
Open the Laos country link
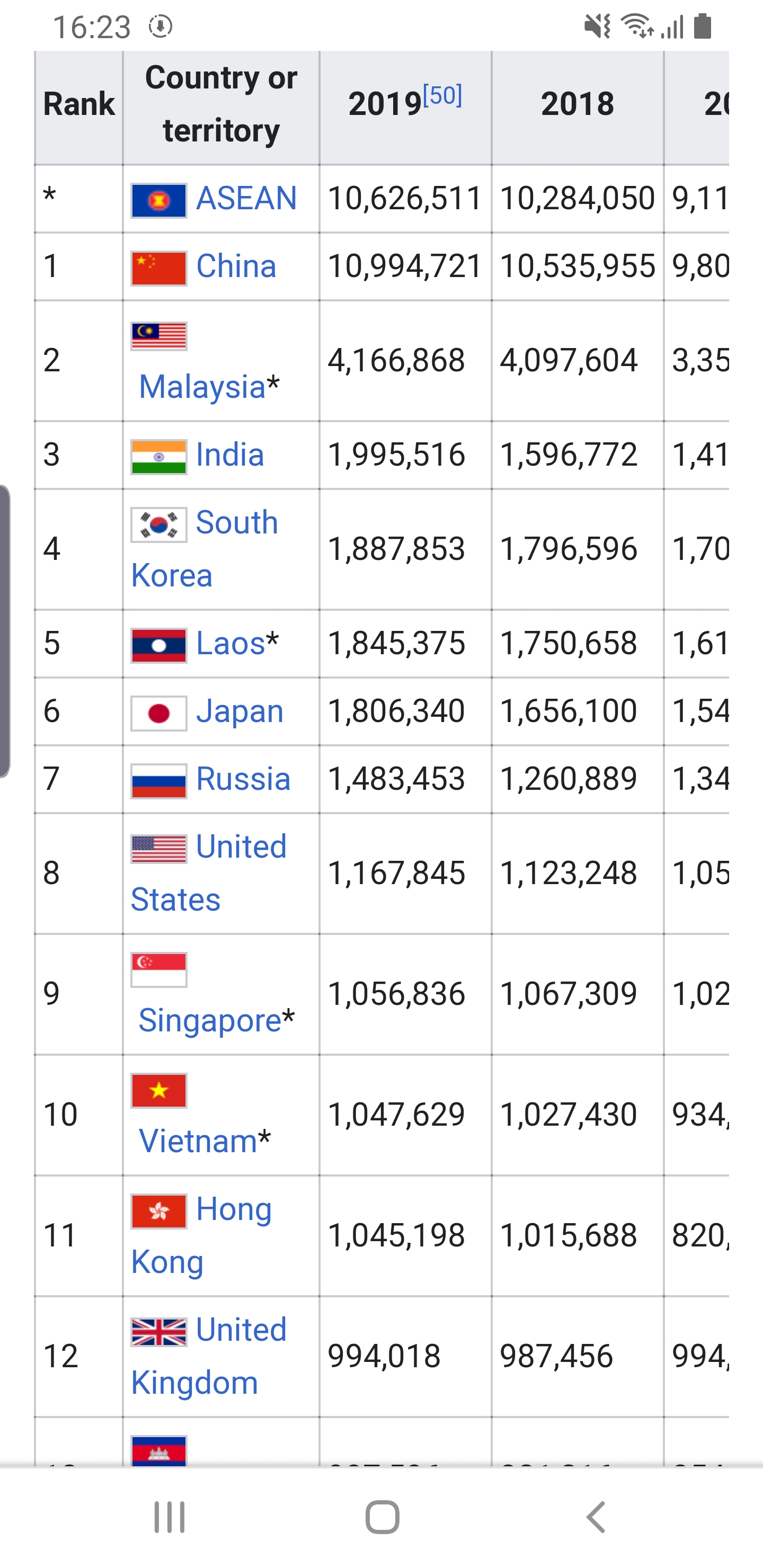pos(230,644)
